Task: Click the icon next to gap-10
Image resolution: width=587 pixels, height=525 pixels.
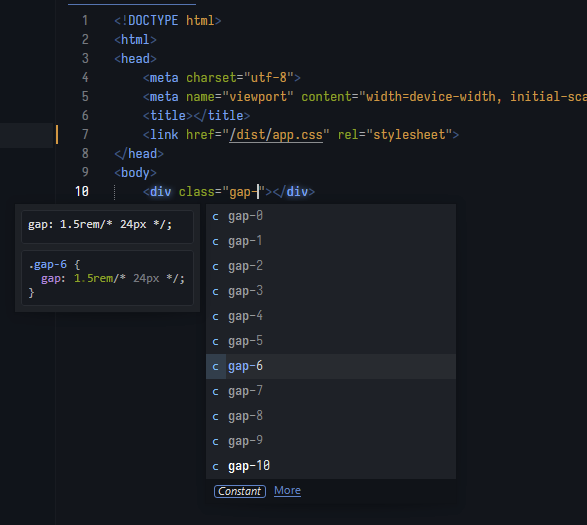Action: (x=216, y=466)
